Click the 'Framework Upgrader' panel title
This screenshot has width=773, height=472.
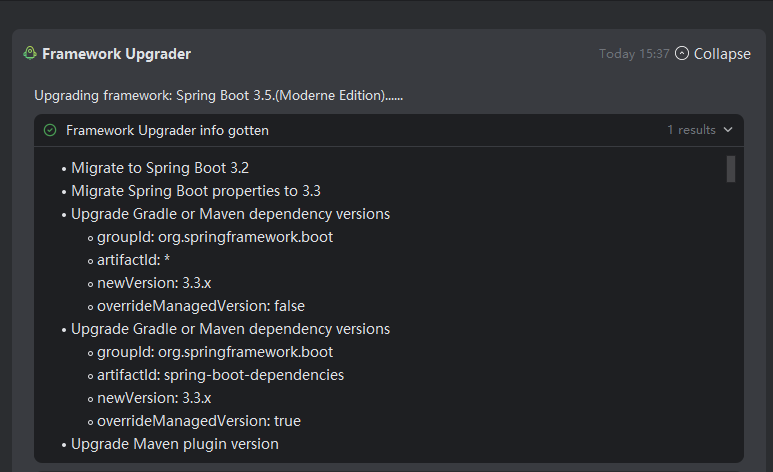point(116,54)
